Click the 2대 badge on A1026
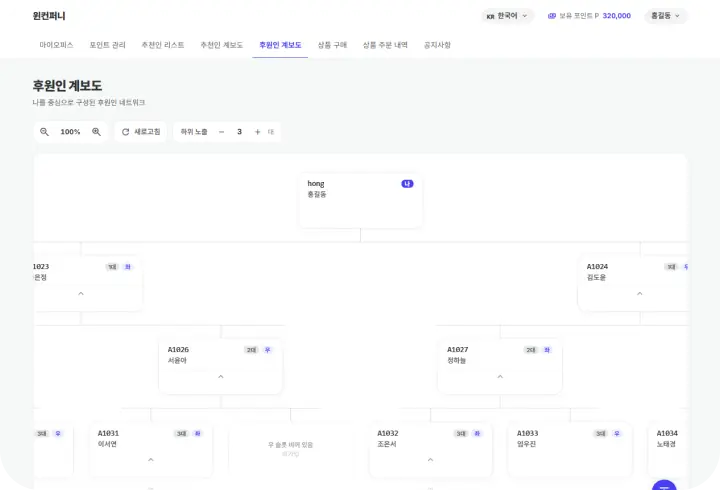This screenshot has height=490, width=720. pos(251,350)
